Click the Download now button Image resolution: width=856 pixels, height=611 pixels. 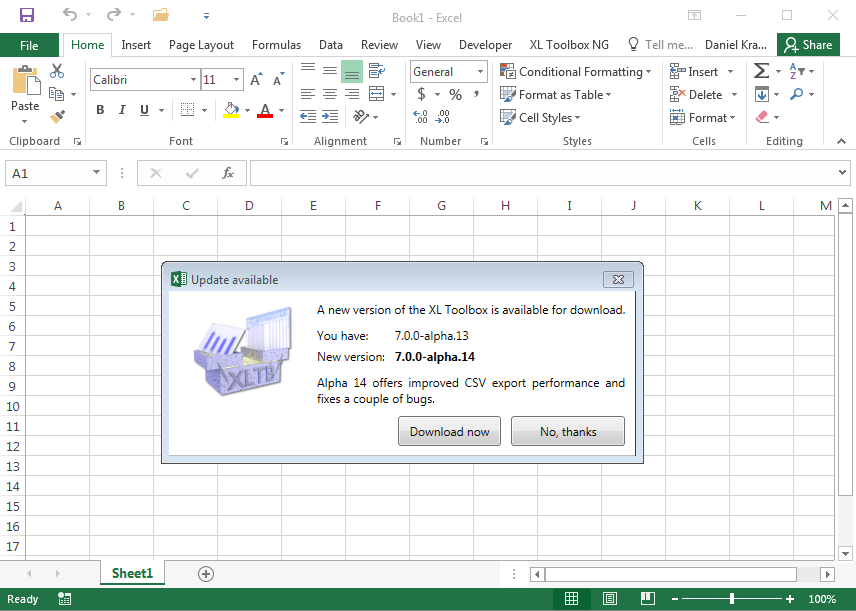[x=449, y=431]
